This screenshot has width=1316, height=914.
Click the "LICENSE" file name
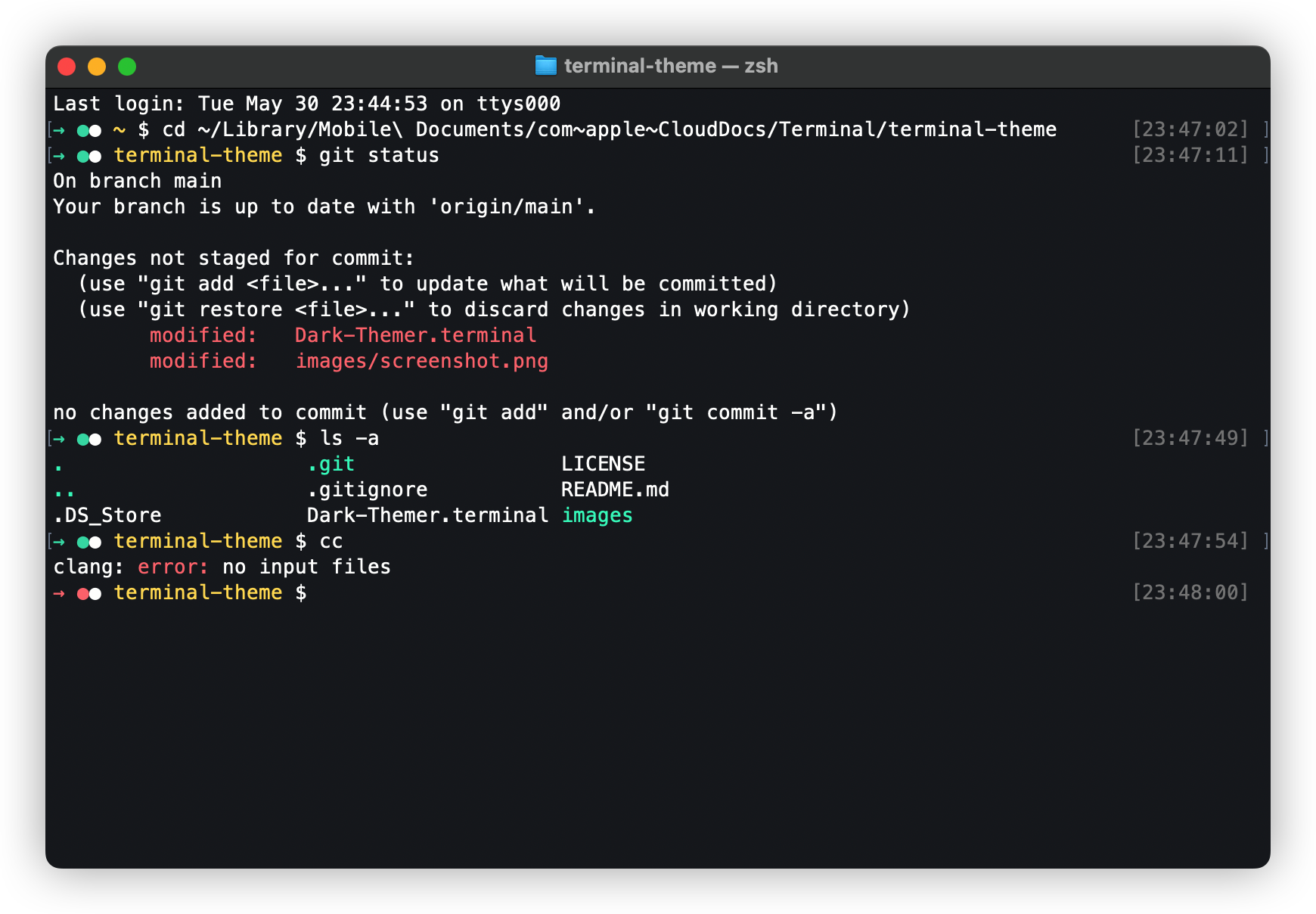pos(603,464)
